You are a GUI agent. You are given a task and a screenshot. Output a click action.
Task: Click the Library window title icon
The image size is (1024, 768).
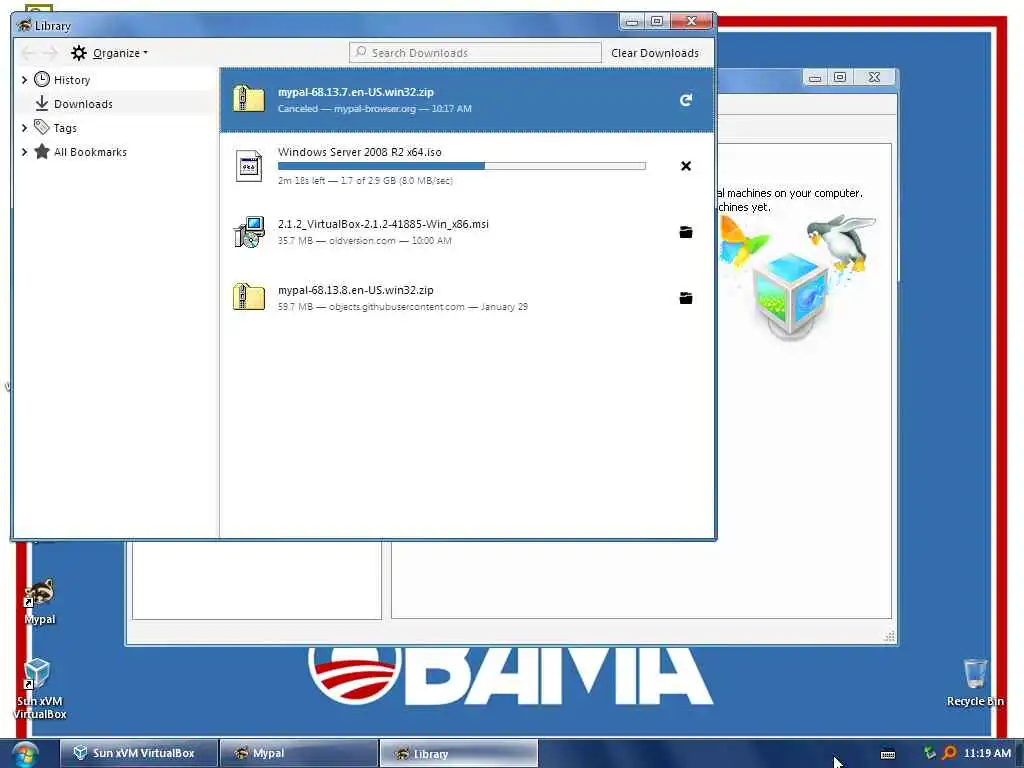(x=25, y=25)
